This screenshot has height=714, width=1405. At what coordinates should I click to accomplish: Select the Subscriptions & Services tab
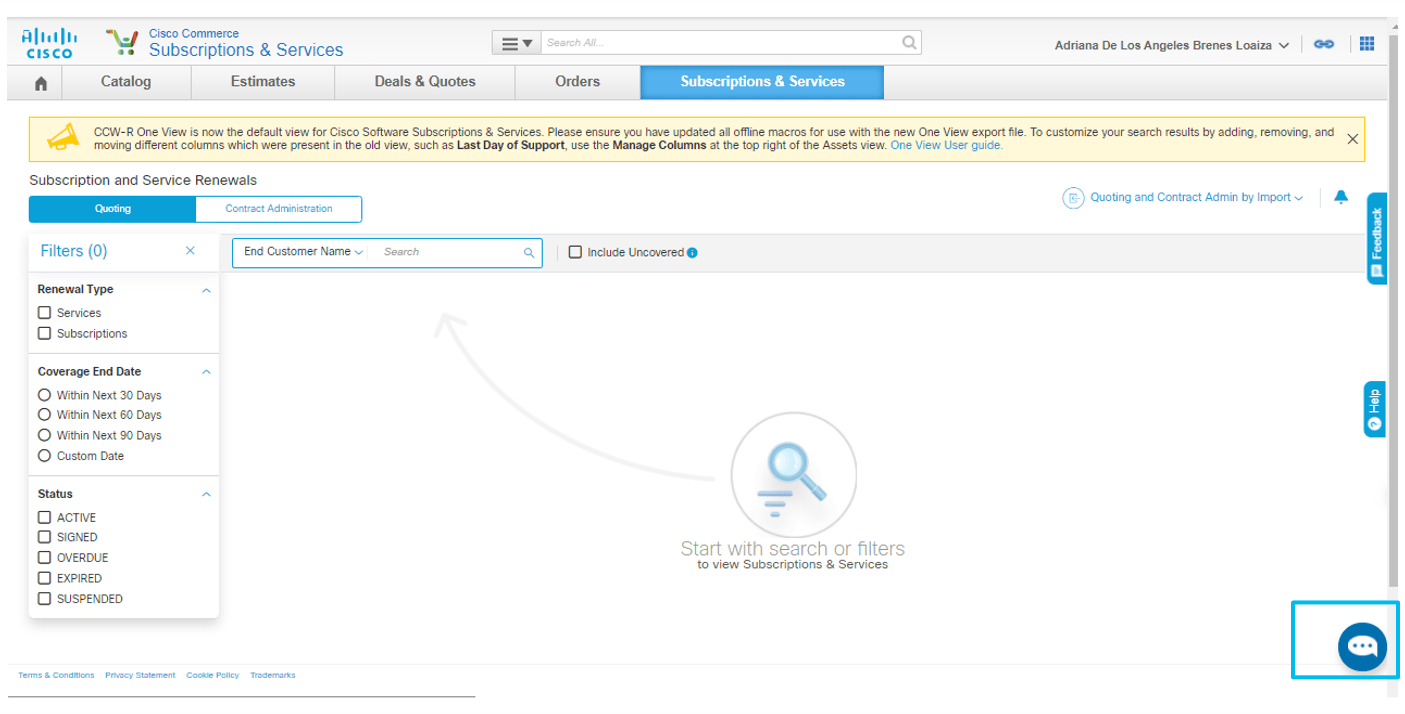(x=762, y=82)
